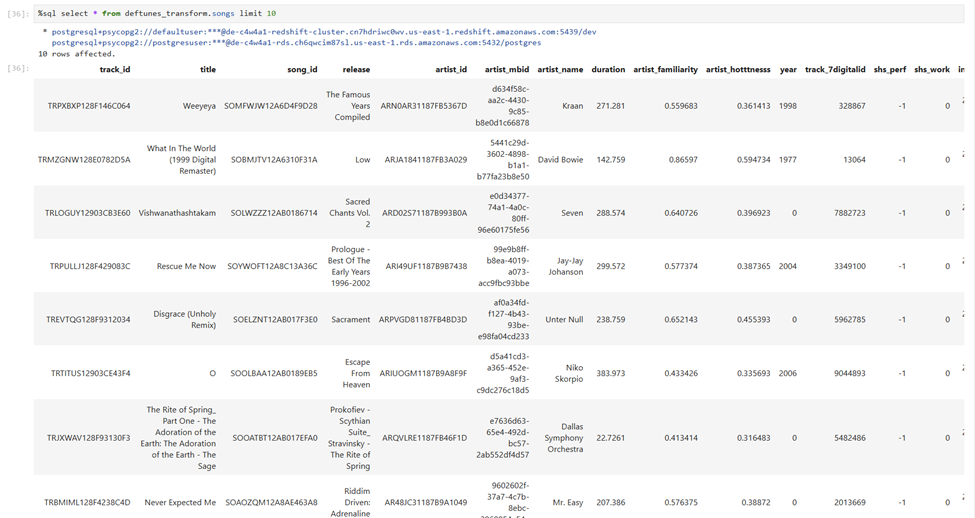Click the familiarity value 0.576375
The height and width of the screenshot is (518, 975).
click(681, 502)
